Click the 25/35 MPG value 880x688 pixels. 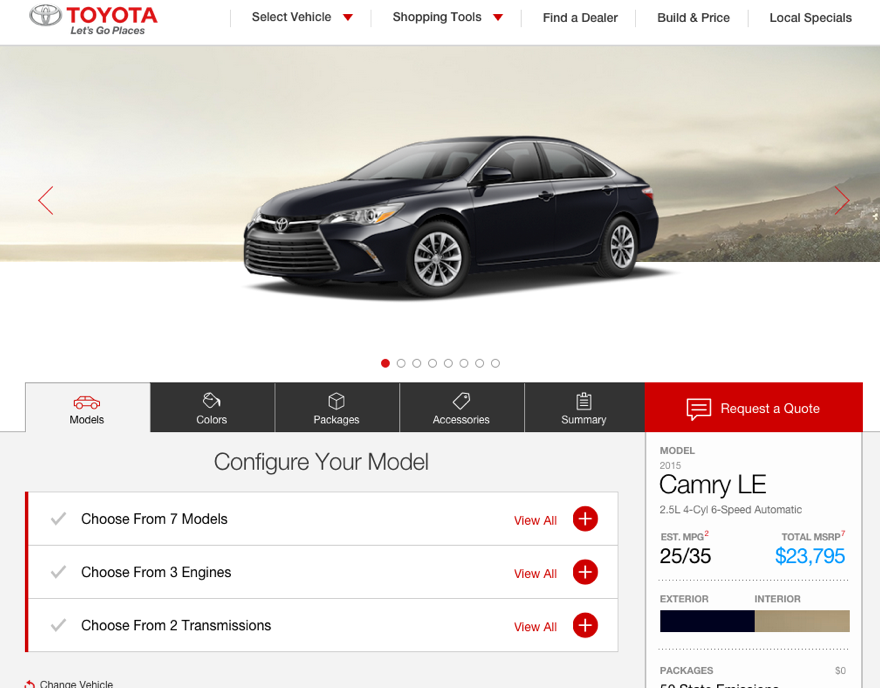point(685,556)
